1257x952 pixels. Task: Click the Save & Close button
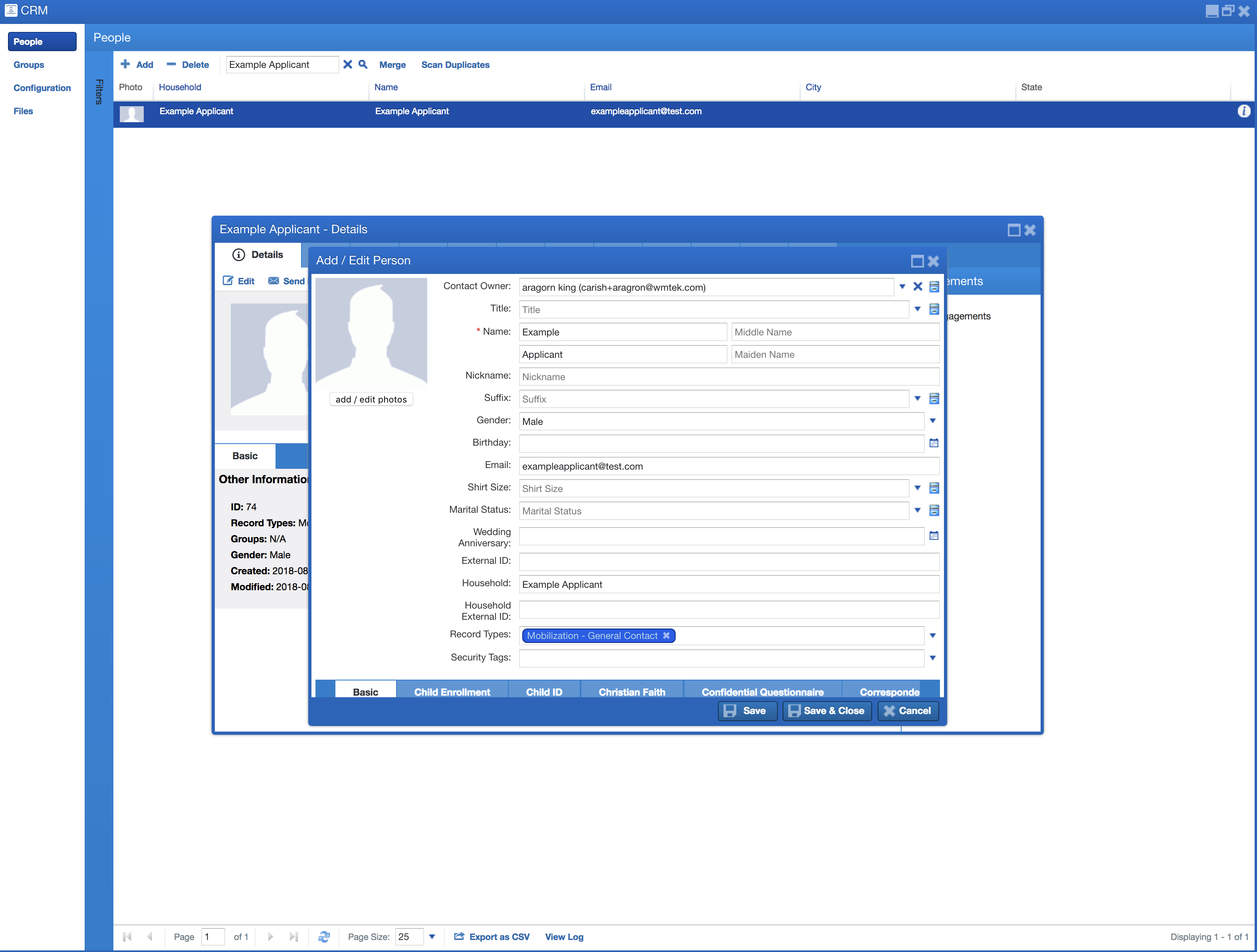point(827,710)
